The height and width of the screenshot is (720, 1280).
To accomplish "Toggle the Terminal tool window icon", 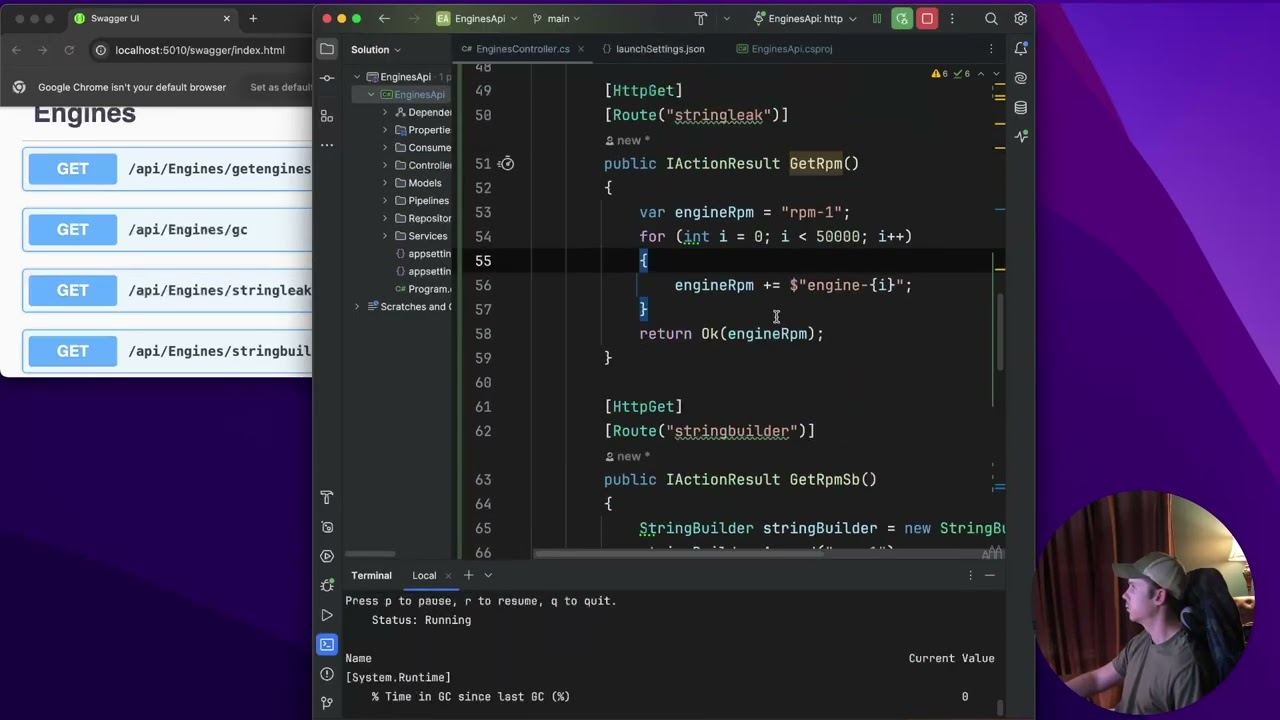I will [x=327, y=644].
